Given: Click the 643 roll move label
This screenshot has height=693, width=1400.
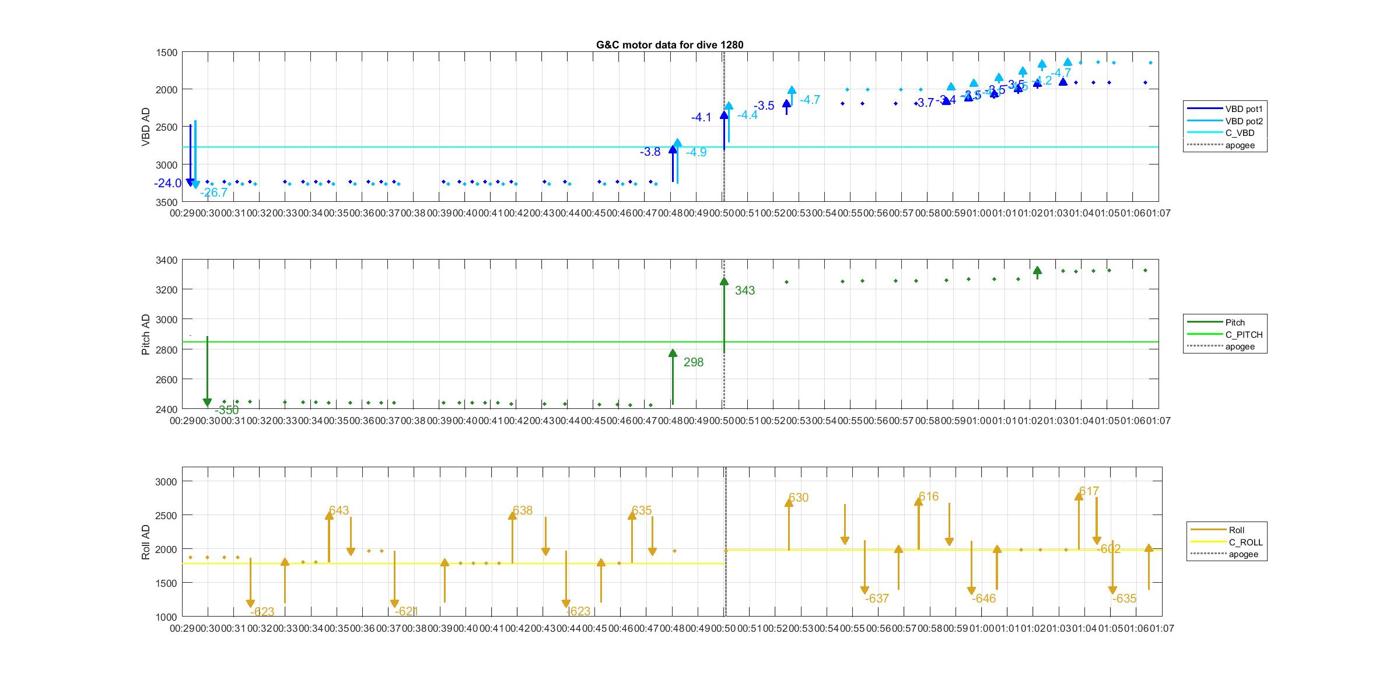Looking at the screenshot, I should (x=339, y=511).
